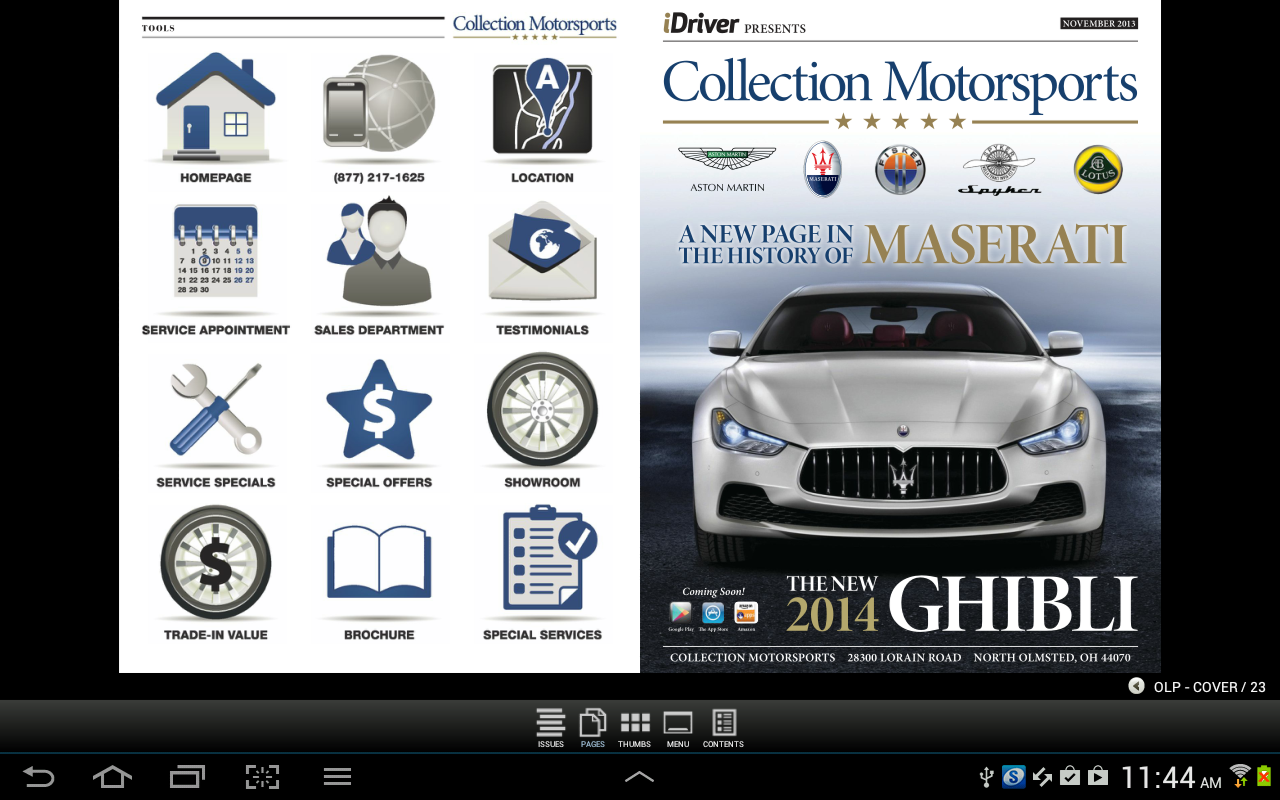Open the Service Specials wrench icon
1280x800 pixels.
click(x=215, y=410)
